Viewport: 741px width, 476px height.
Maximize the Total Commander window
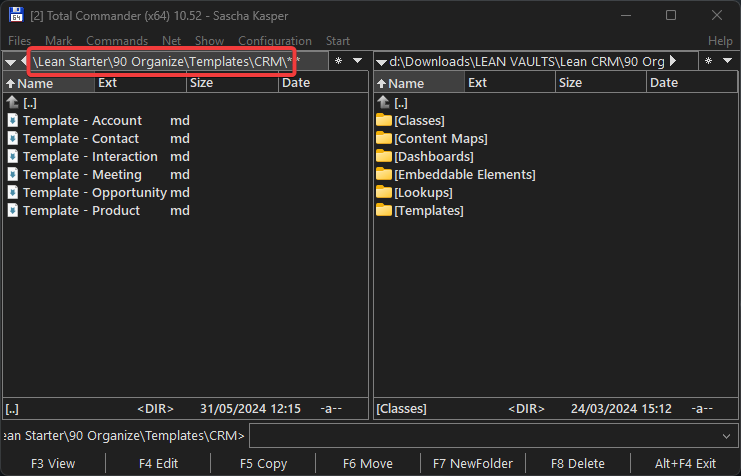(x=671, y=15)
